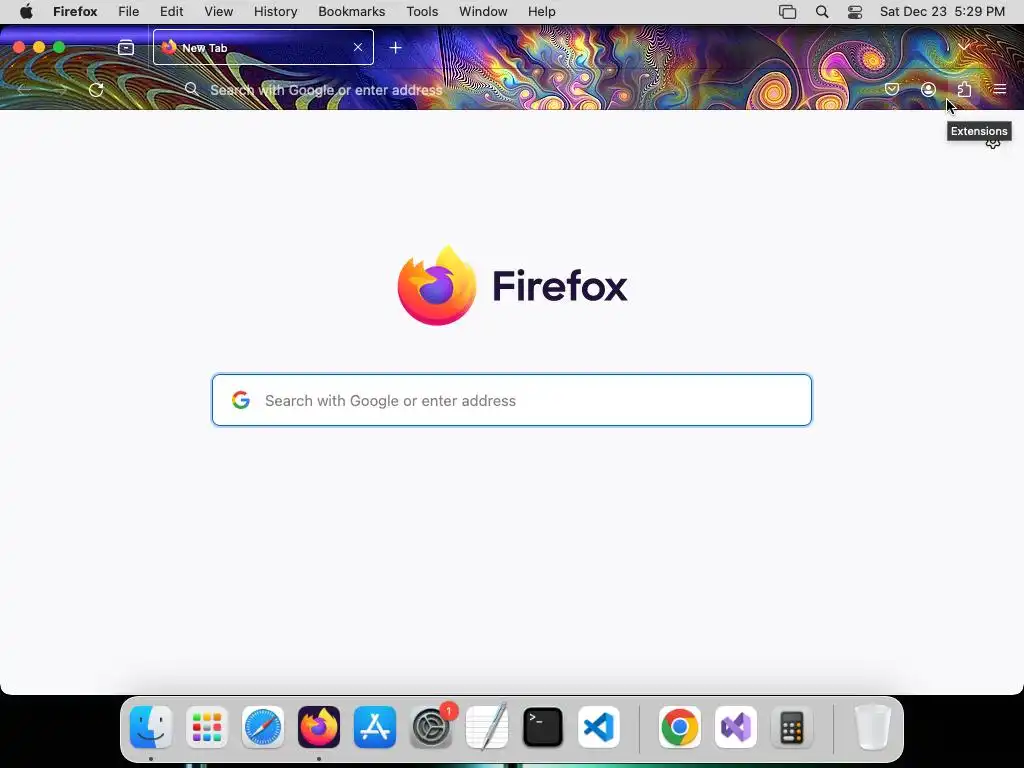Open the Edit menu
Screen dimensions: 1024x768
click(x=172, y=12)
